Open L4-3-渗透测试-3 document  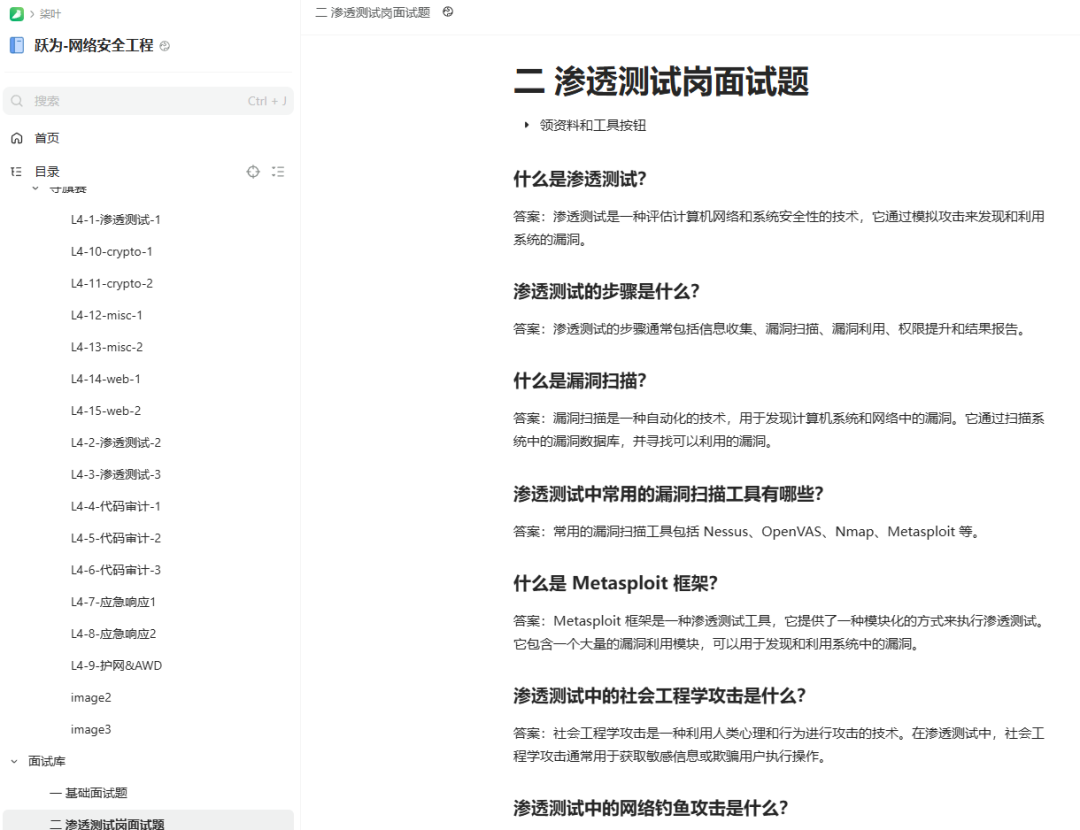point(116,475)
